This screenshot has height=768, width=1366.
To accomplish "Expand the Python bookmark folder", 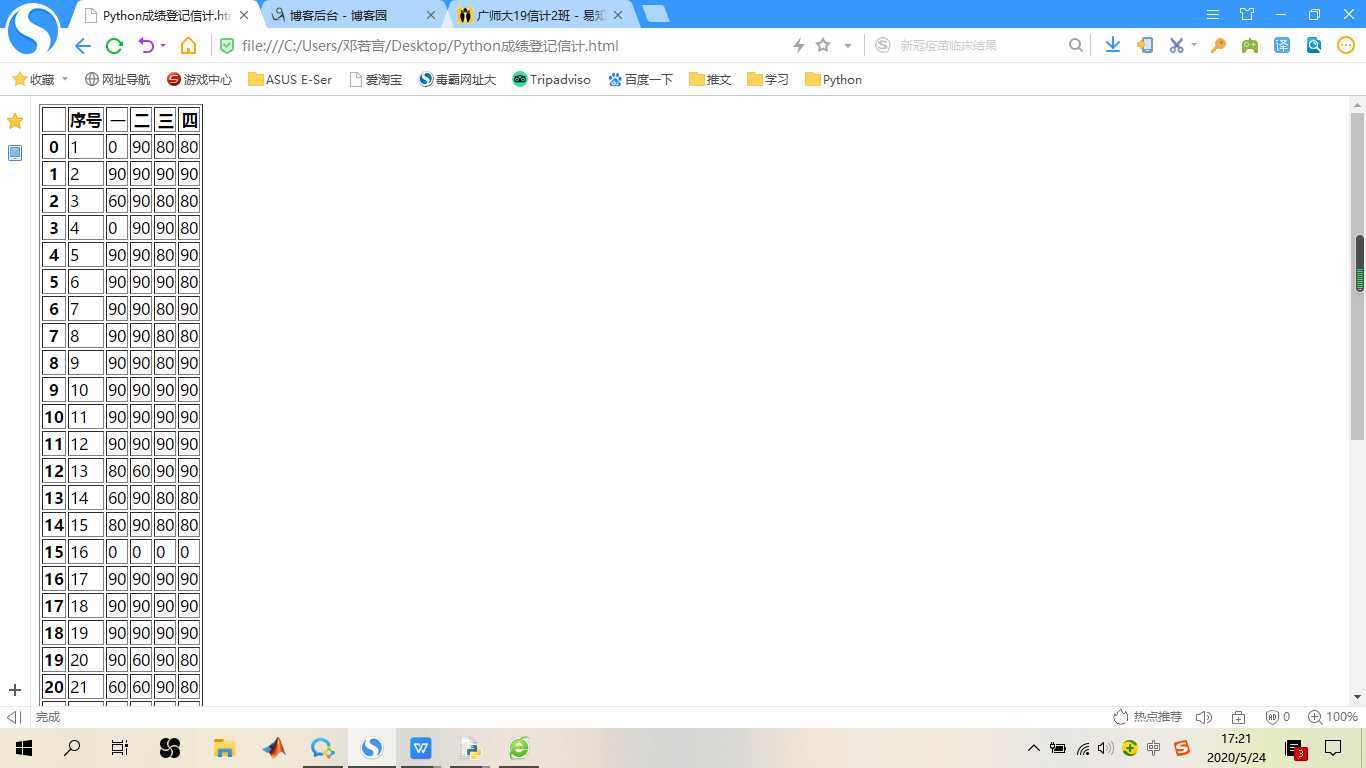I will point(833,79).
